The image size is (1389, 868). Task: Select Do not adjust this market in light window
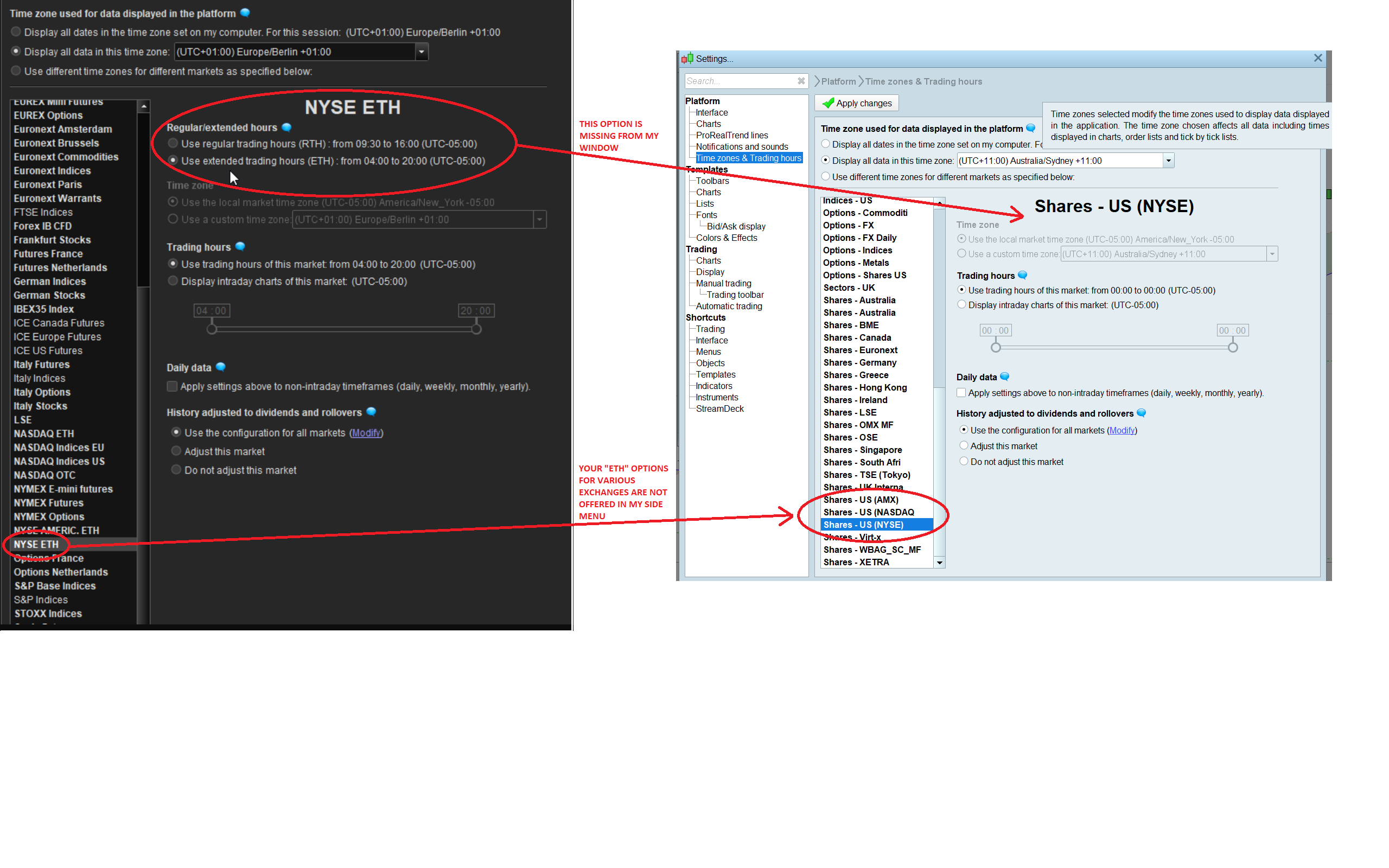tap(964, 462)
